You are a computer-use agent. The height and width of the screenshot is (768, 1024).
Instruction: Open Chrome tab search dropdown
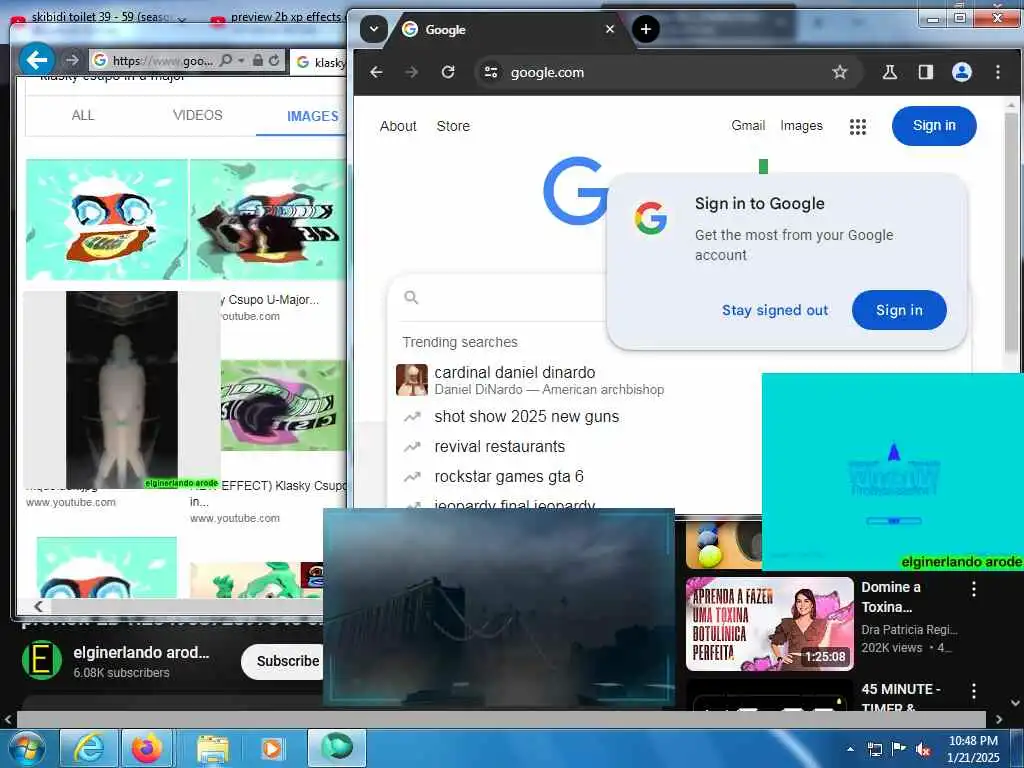[374, 29]
